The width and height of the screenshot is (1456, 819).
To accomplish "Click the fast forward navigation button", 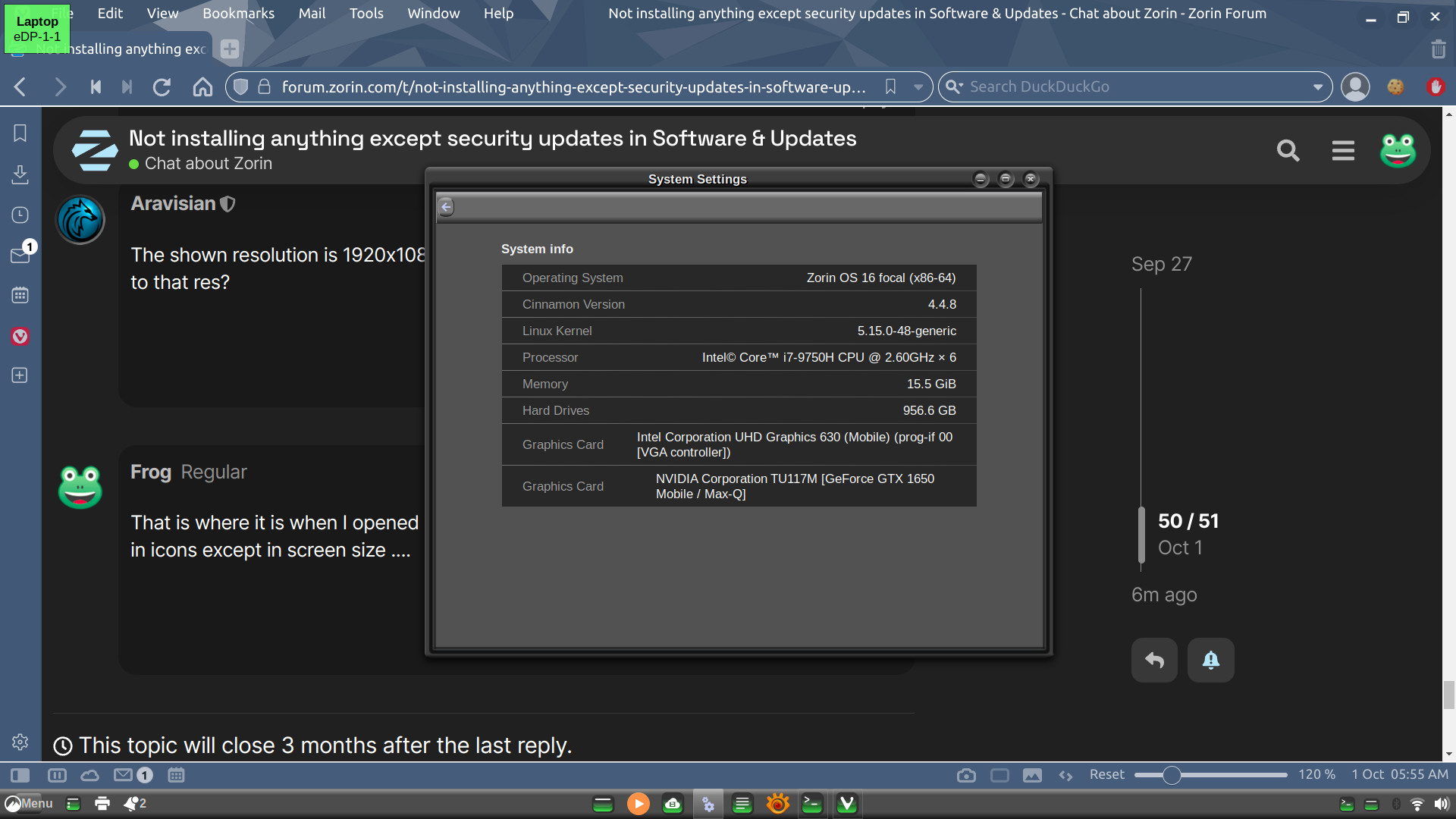I will [127, 87].
